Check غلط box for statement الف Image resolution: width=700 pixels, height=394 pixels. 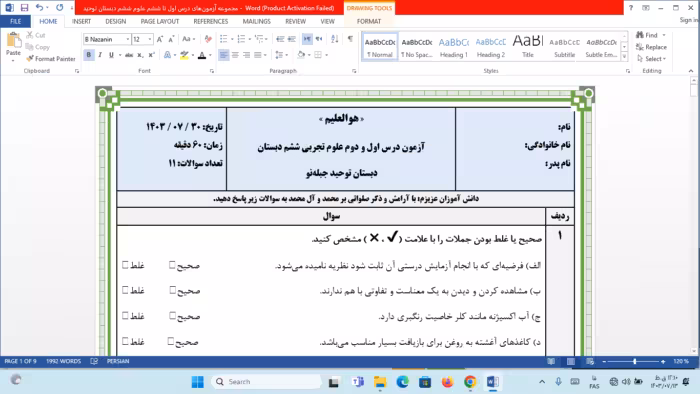pos(125,265)
